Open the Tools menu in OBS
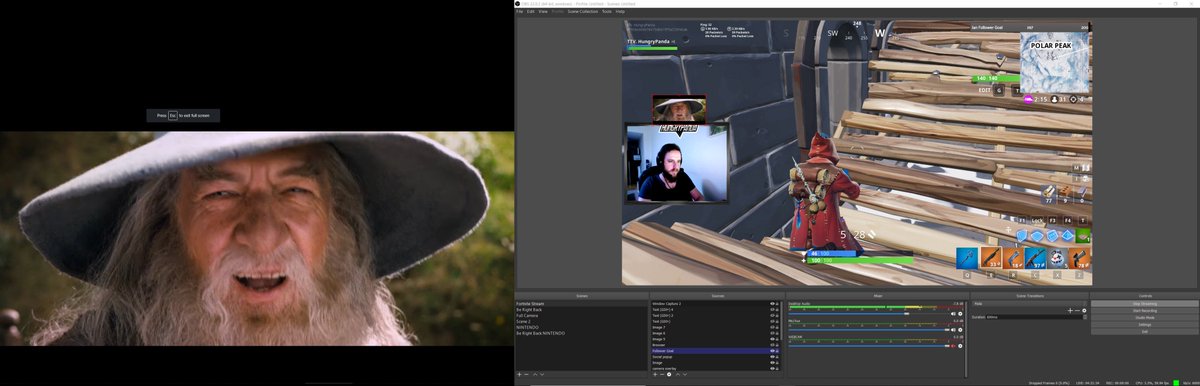Image resolution: width=1200 pixels, height=386 pixels. click(x=606, y=11)
